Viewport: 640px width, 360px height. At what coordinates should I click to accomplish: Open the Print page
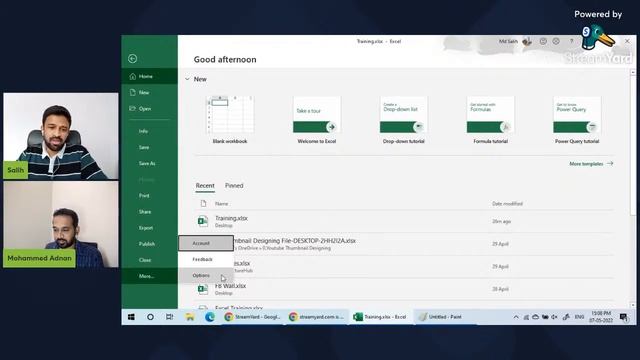click(149, 196)
